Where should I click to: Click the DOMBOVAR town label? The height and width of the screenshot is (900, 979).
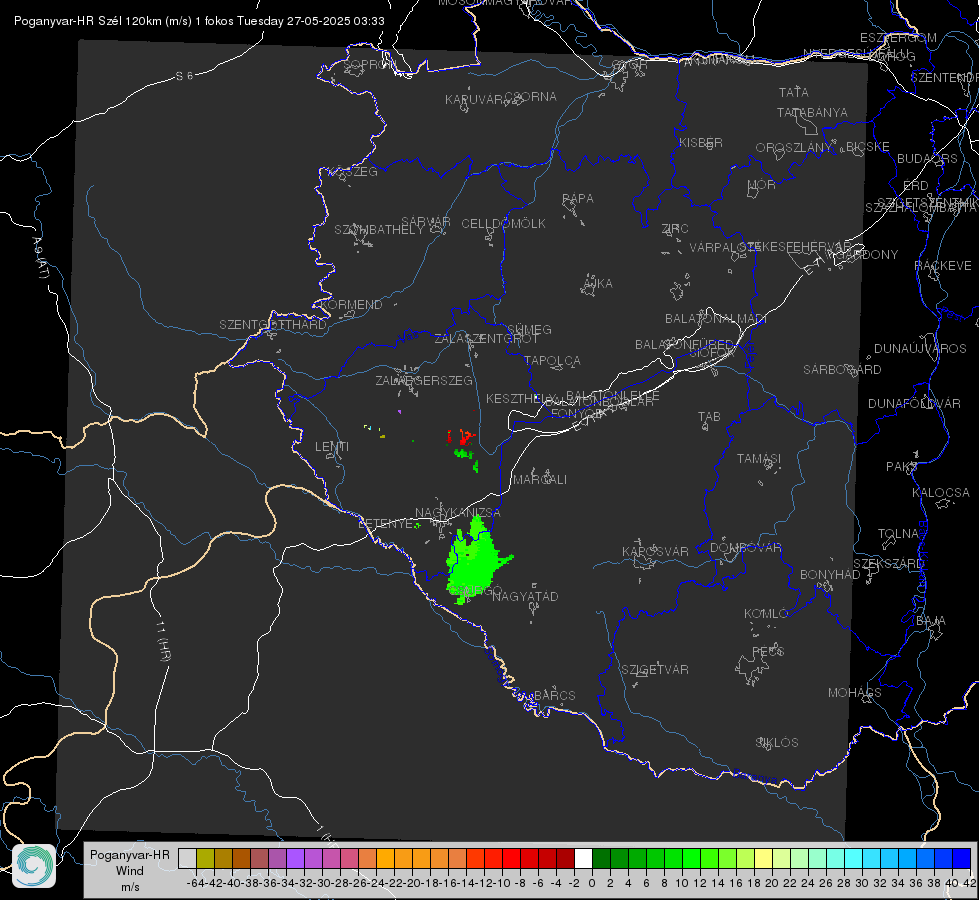click(745, 548)
